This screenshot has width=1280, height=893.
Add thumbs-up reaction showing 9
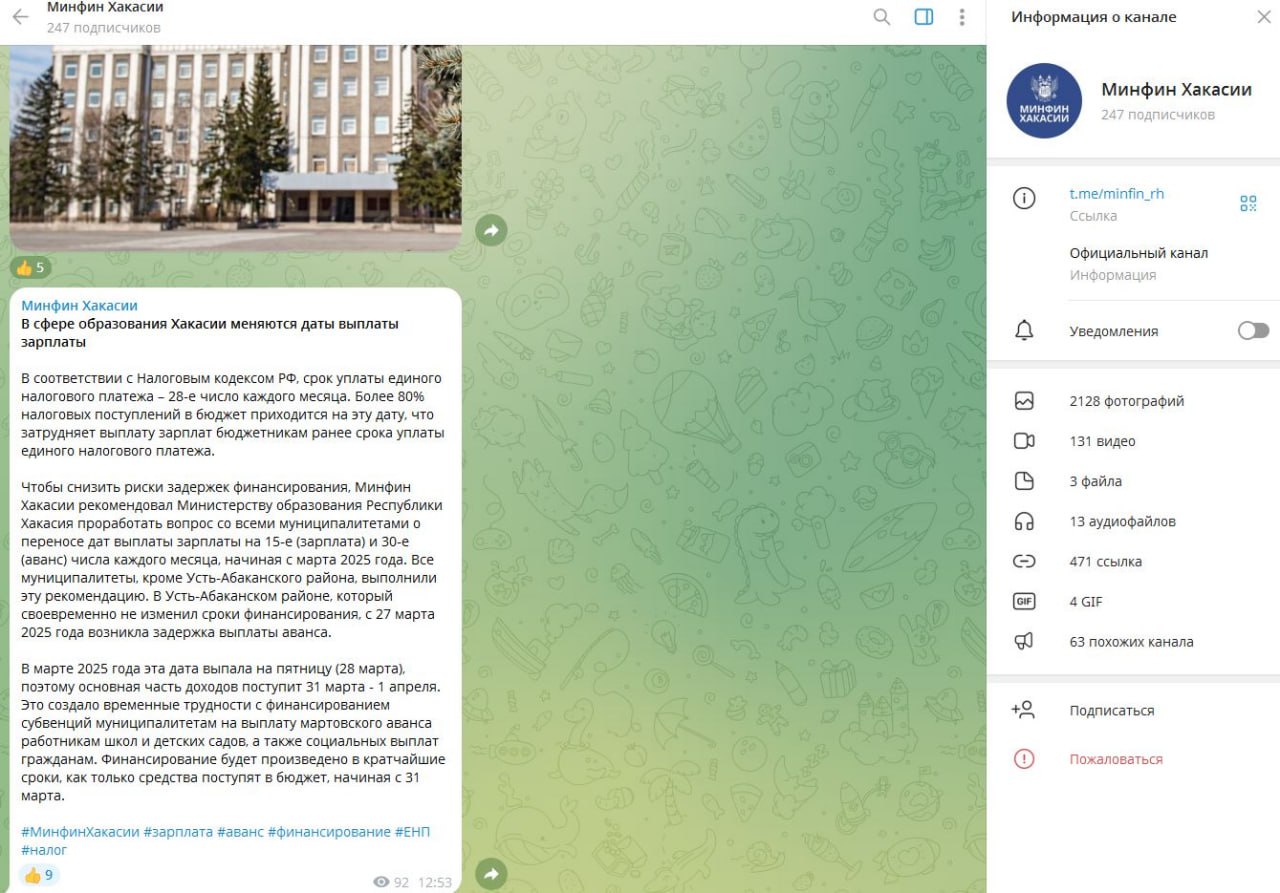[39, 875]
